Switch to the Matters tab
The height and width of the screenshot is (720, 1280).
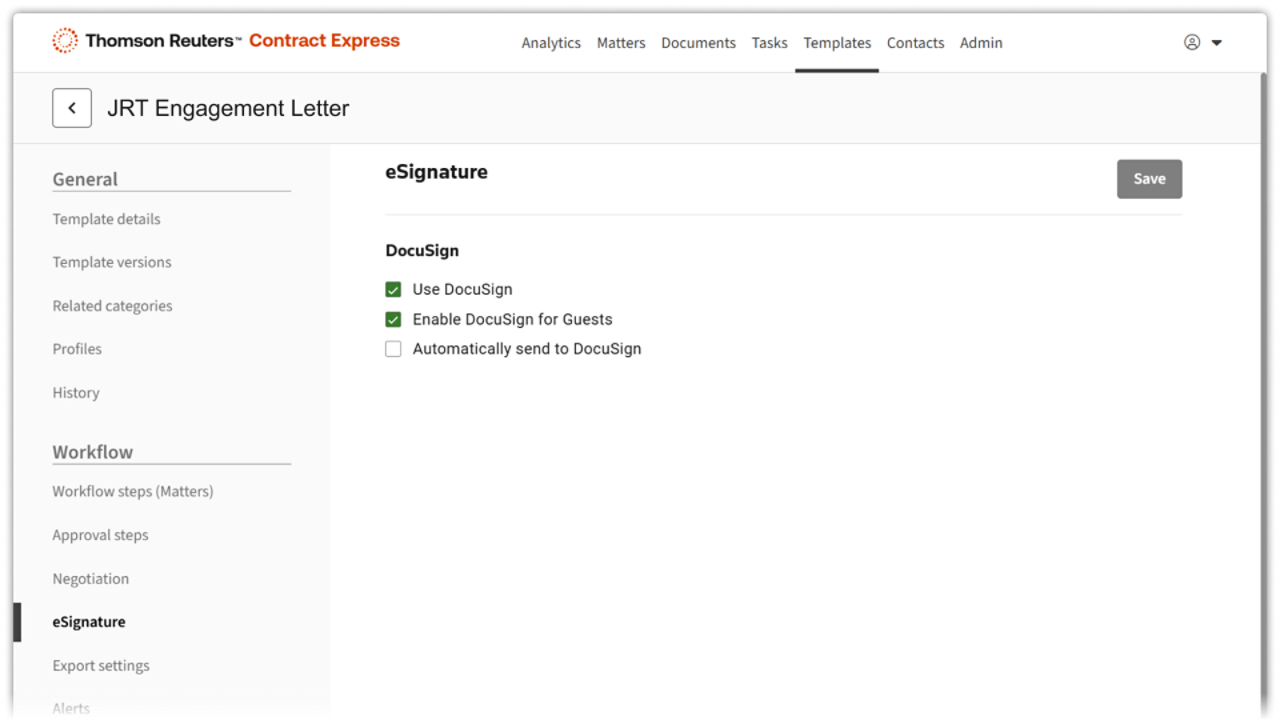coord(621,43)
